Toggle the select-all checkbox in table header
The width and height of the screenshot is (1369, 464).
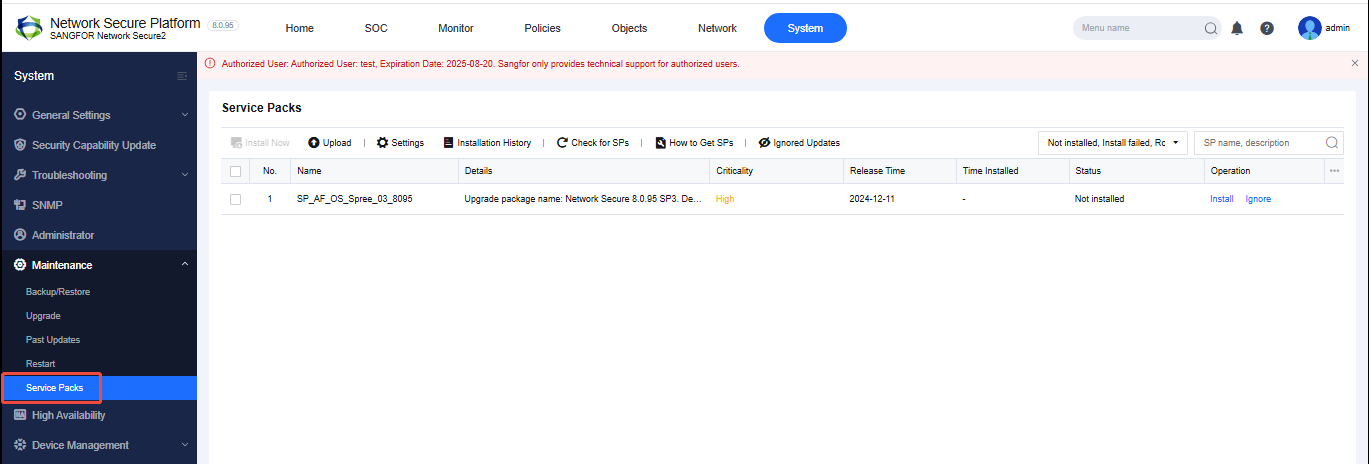pos(235,171)
